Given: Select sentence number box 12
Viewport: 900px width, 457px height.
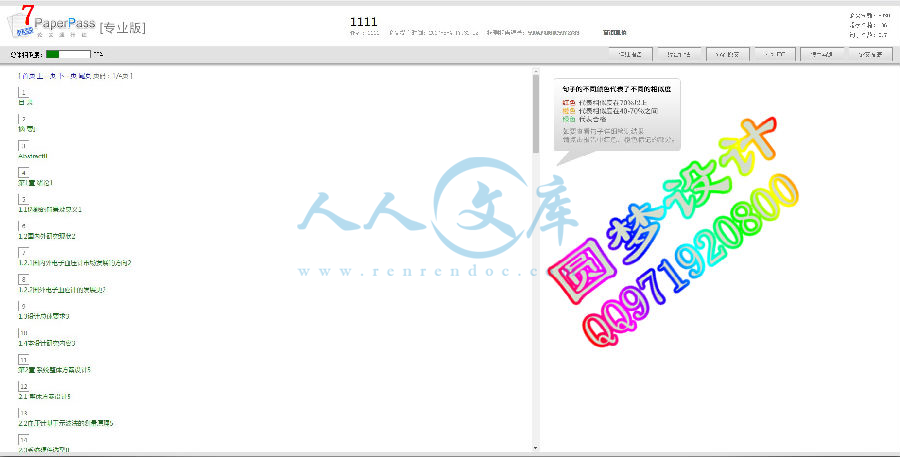Looking at the screenshot, I should tap(23, 386).
